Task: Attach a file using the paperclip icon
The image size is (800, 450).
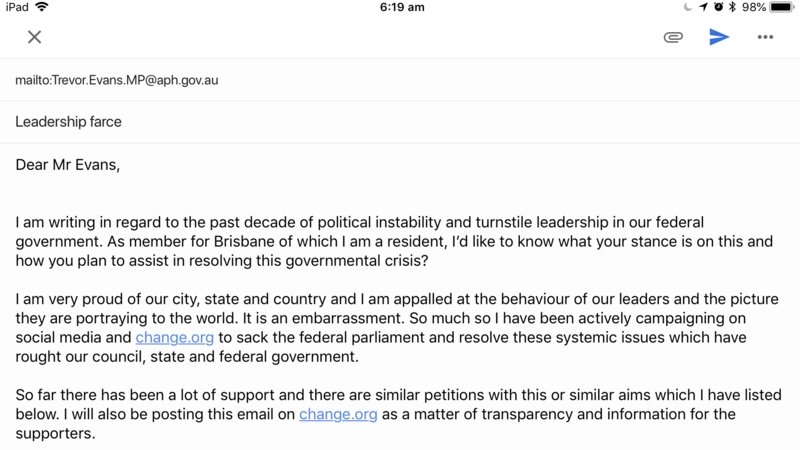Action: click(673, 37)
